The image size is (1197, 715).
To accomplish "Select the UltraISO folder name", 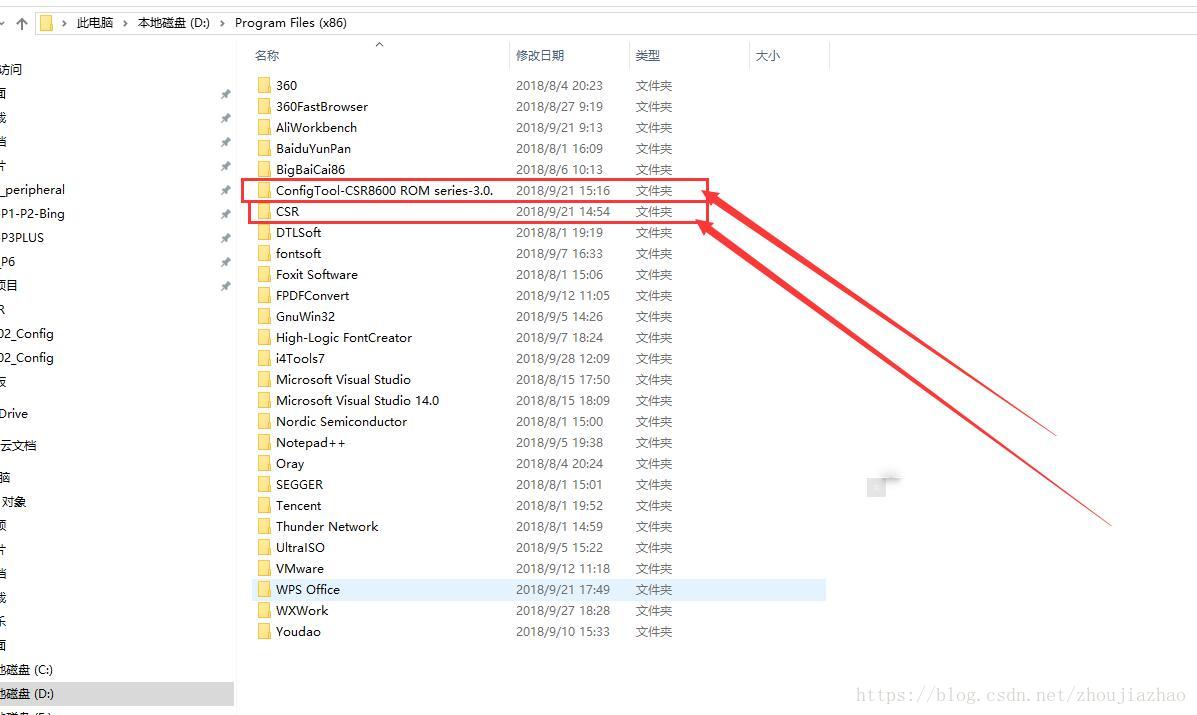I will click(300, 547).
